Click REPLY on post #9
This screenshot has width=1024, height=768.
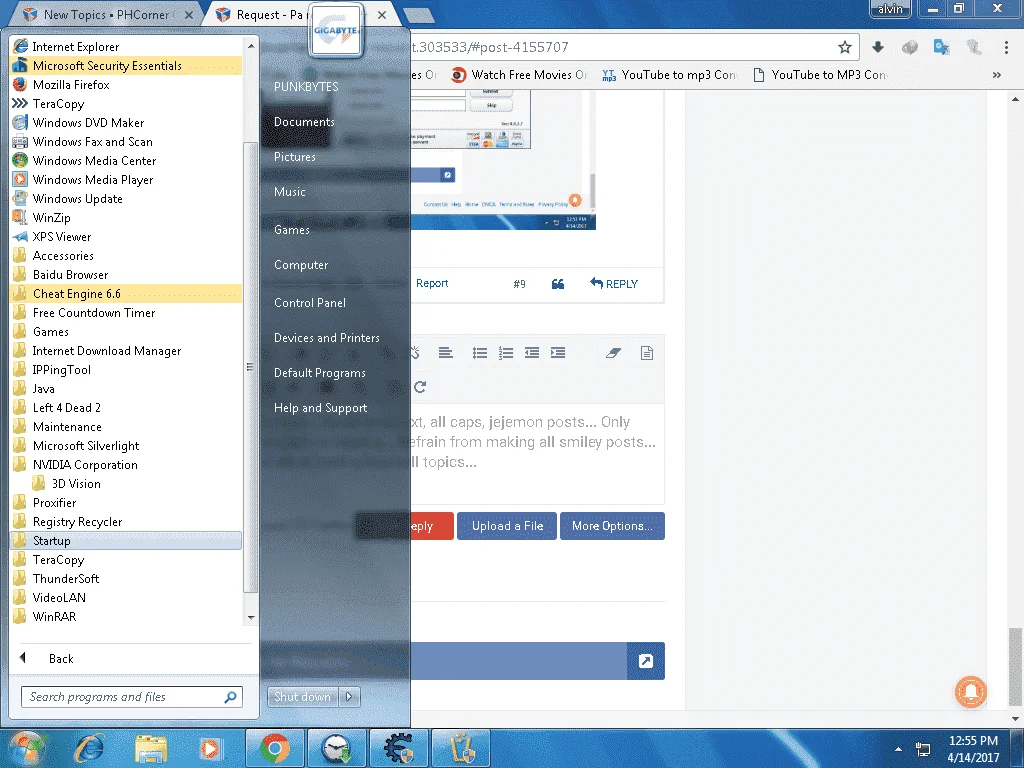614,283
